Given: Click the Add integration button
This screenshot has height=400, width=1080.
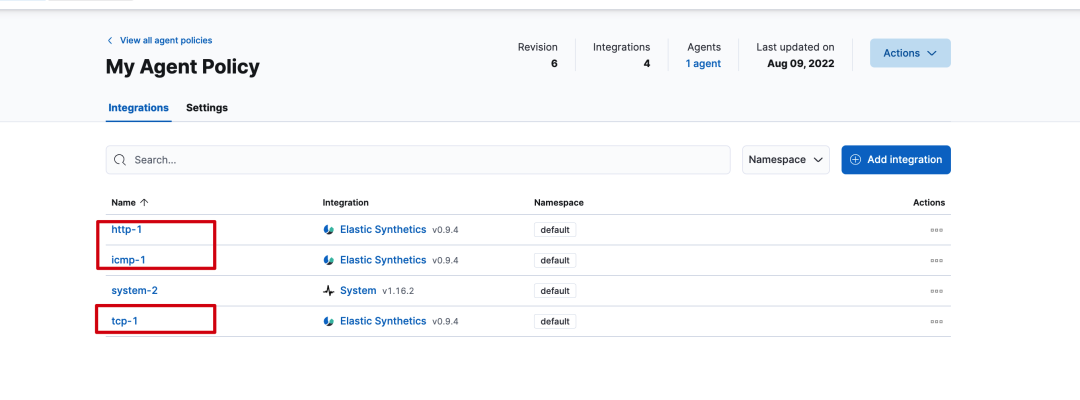Looking at the screenshot, I should tap(896, 160).
